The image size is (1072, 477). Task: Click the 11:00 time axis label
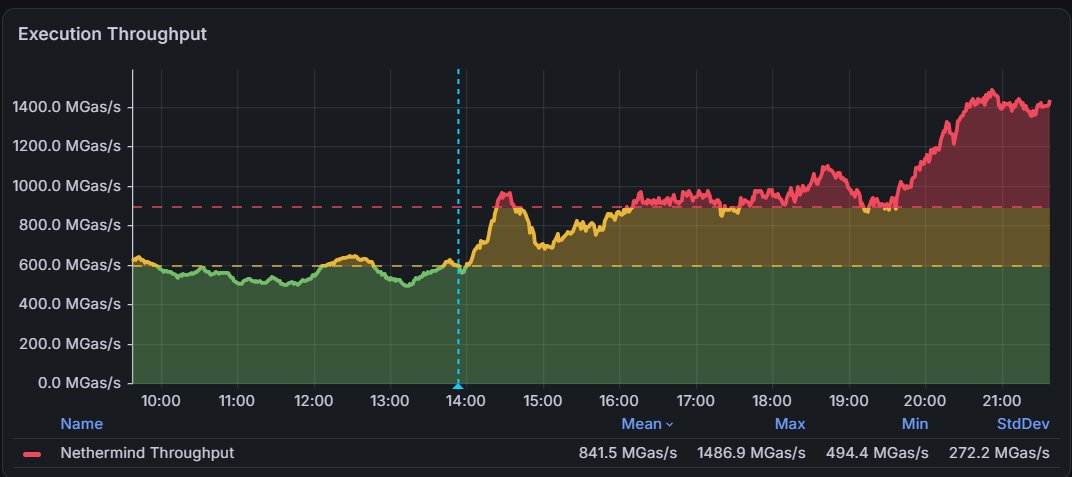pyautogui.click(x=237, y=401)
